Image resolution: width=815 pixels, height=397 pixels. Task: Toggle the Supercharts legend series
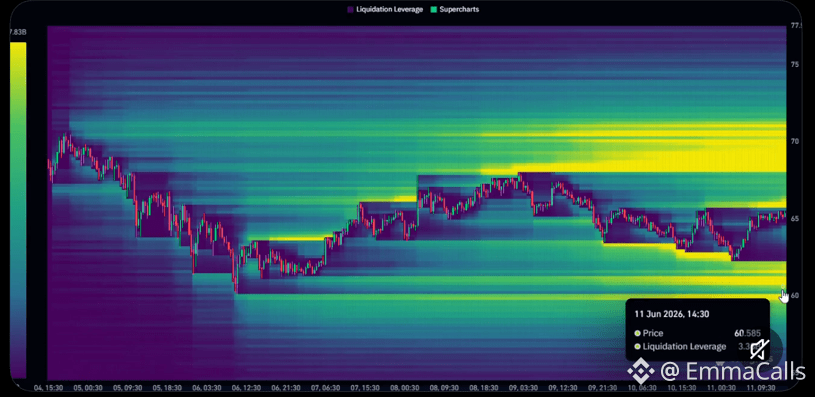point(455,9)
